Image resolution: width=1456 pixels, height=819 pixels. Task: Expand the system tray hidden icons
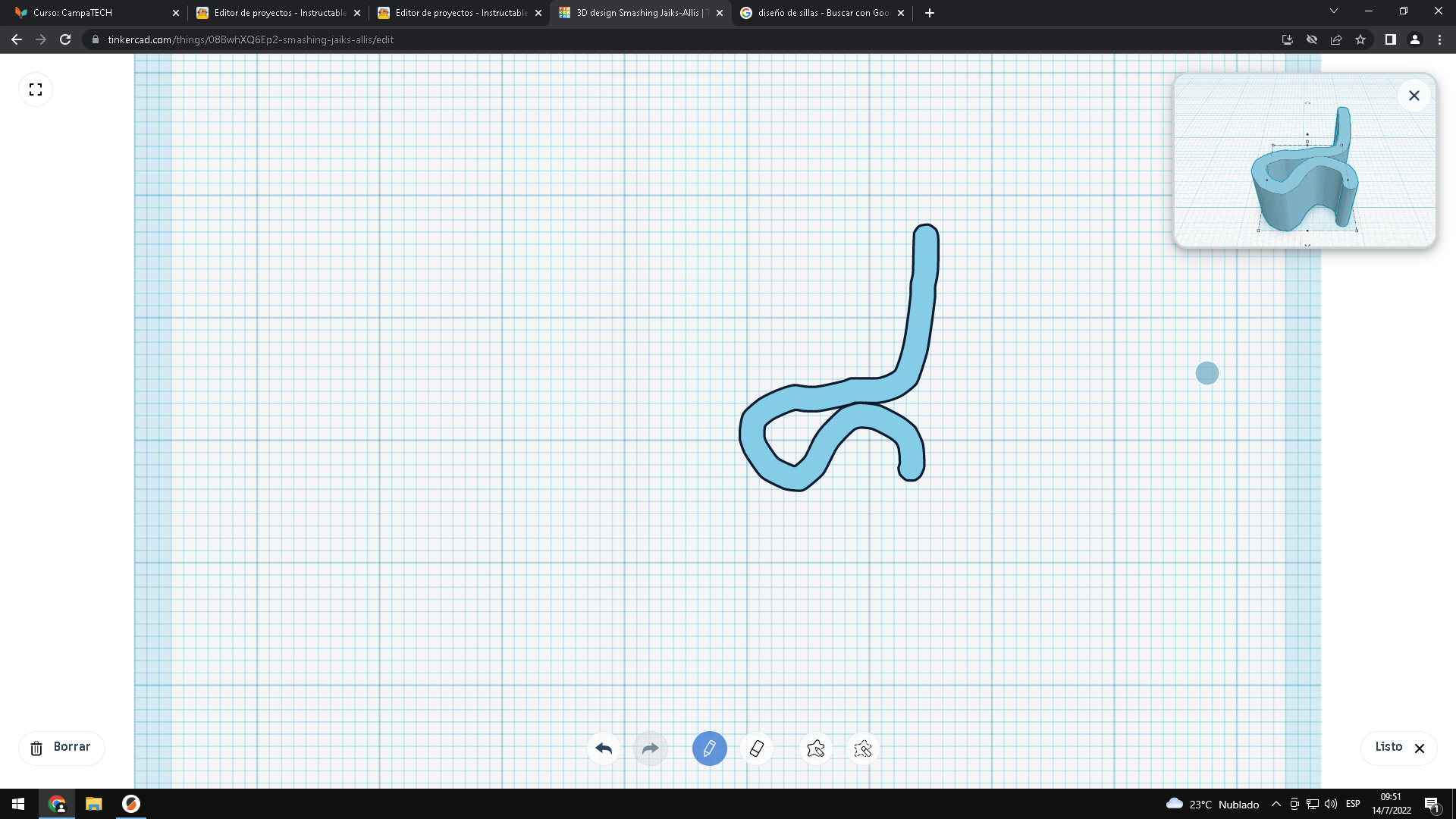click(1276, 804)
